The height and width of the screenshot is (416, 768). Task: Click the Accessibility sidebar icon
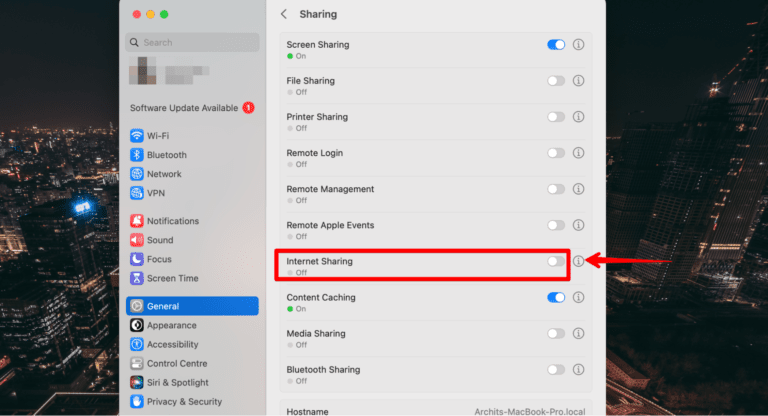point(137,344)
